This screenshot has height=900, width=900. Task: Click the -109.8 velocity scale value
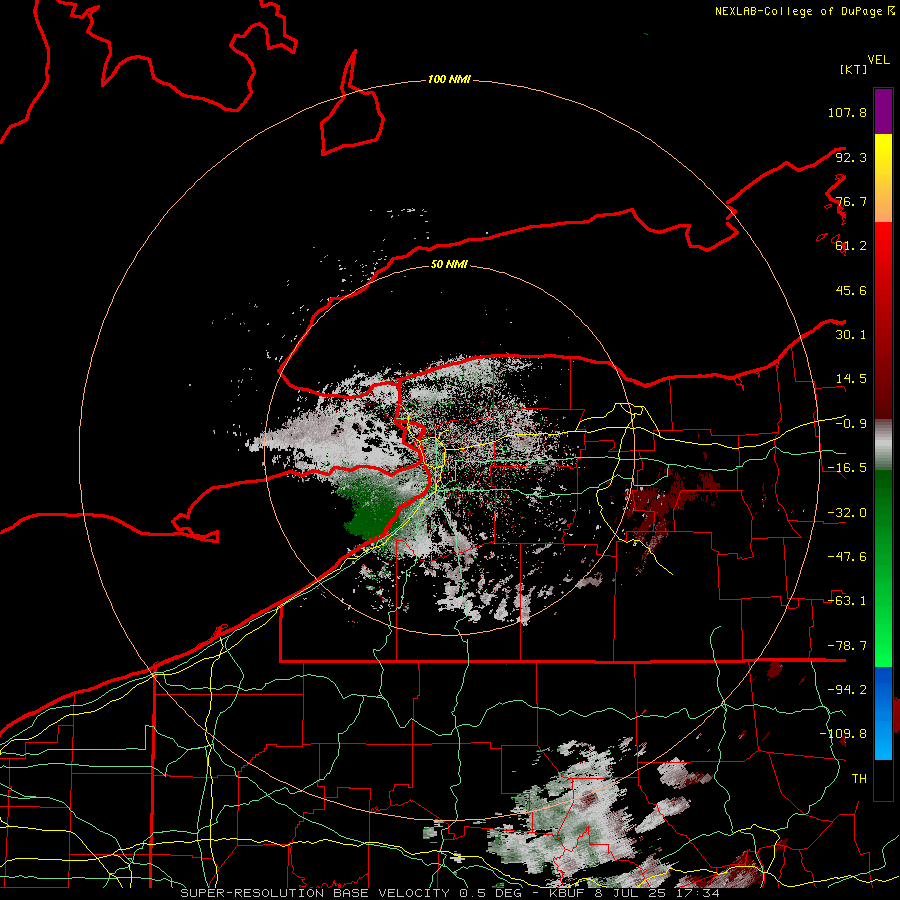coord(843,734)
